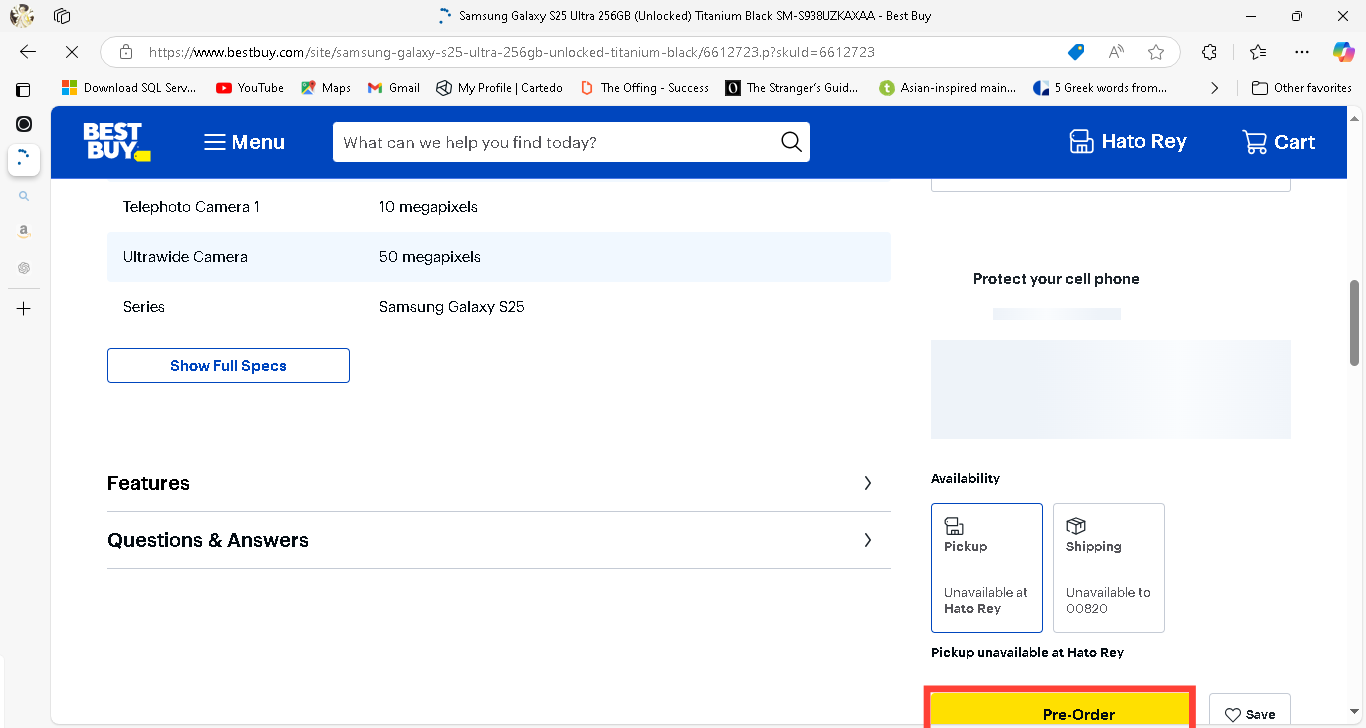Open the Other favorites folder
1366x728 pixels.
[1302, 88]
